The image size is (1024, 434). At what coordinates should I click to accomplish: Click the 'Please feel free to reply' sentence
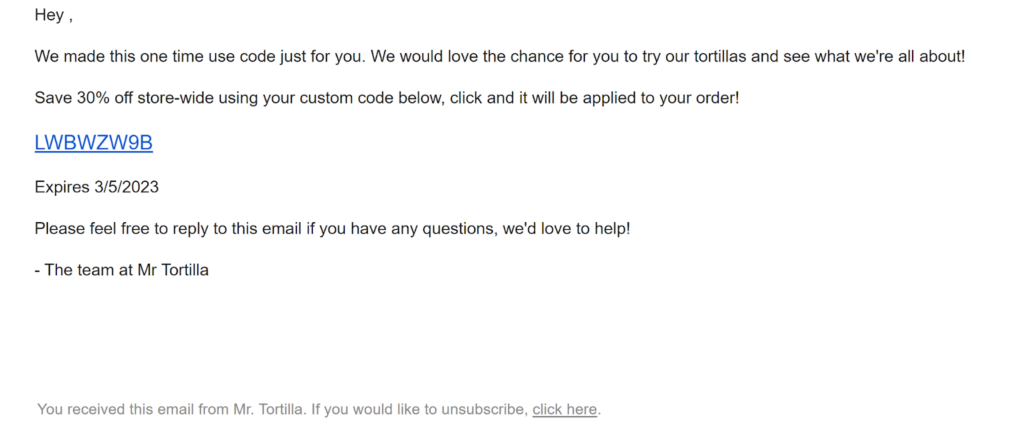332,229
